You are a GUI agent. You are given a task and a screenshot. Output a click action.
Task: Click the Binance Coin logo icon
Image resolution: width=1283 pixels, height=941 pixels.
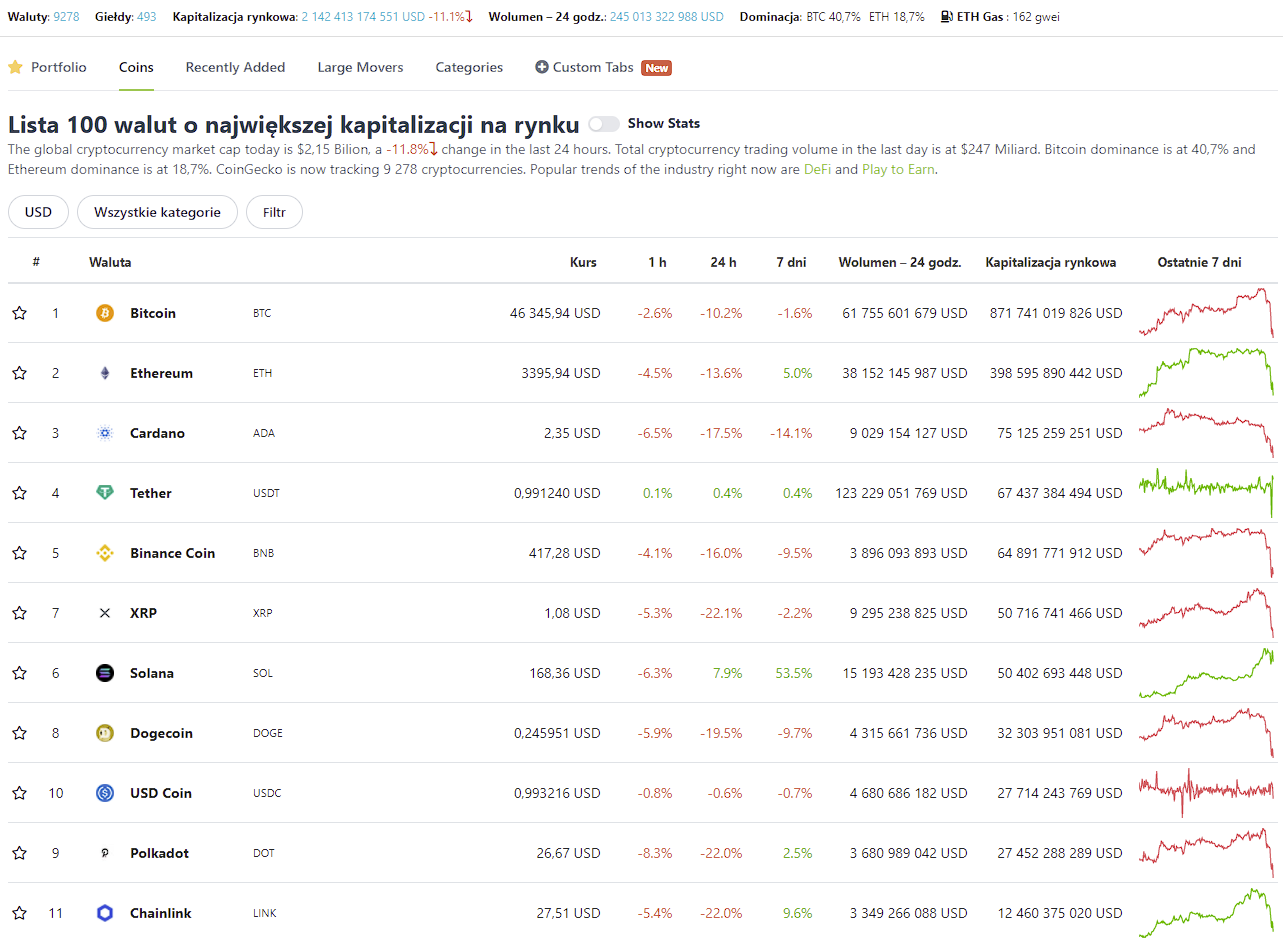(105, 553)
